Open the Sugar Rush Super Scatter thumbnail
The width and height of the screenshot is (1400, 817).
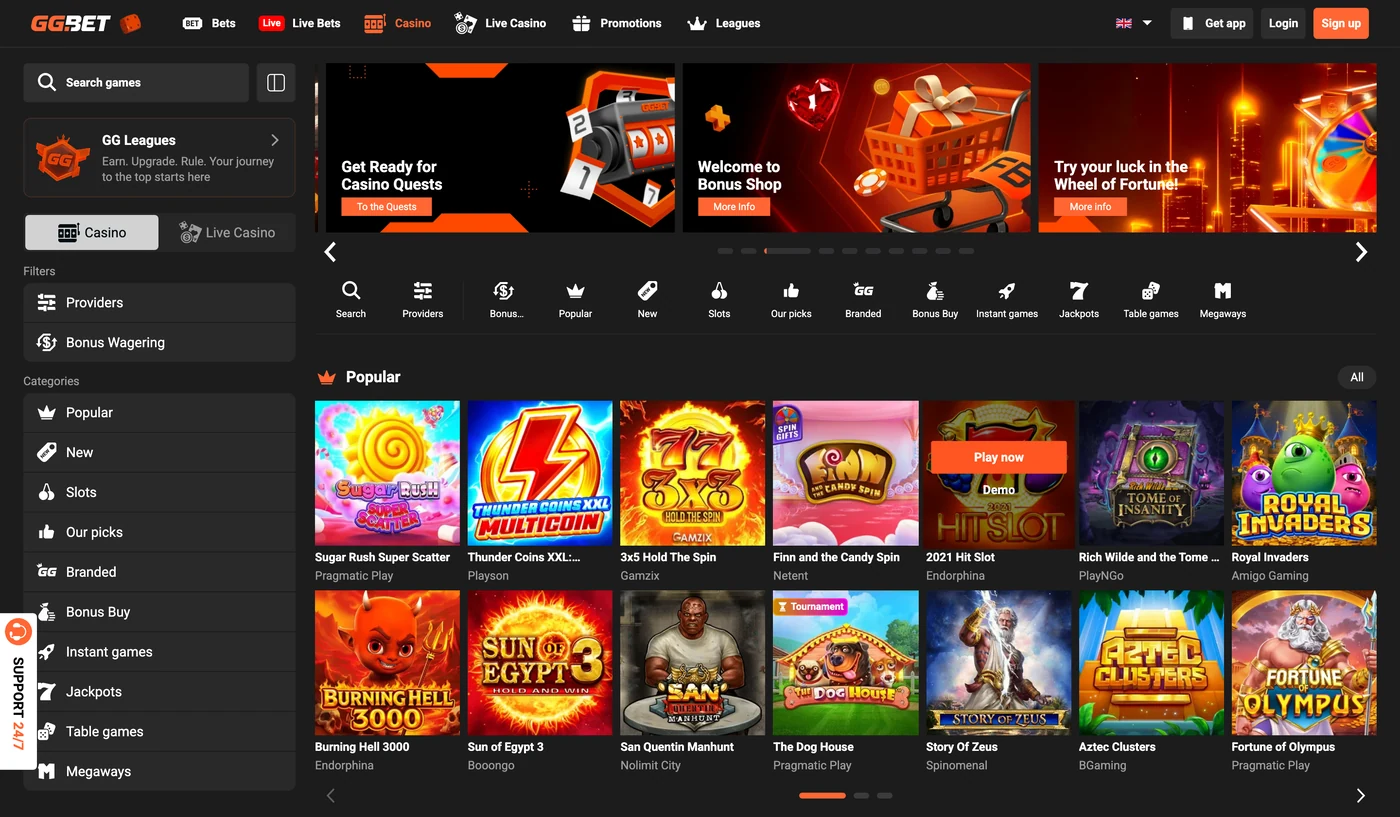(x=387, y=473)
